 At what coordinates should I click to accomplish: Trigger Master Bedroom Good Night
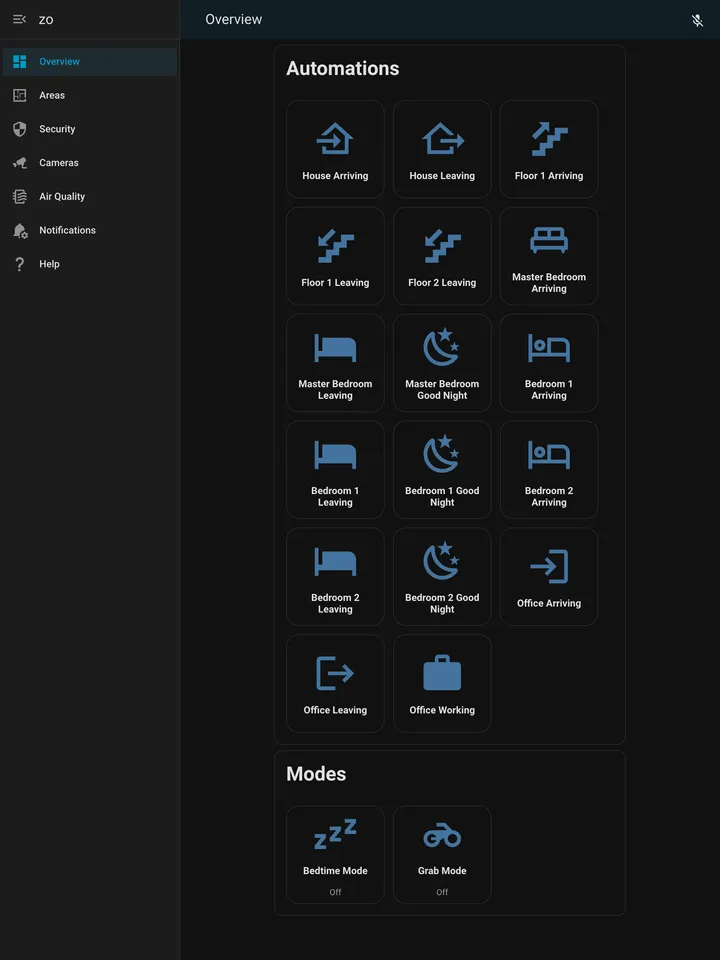pyautogui.click(x=442, y=362)
